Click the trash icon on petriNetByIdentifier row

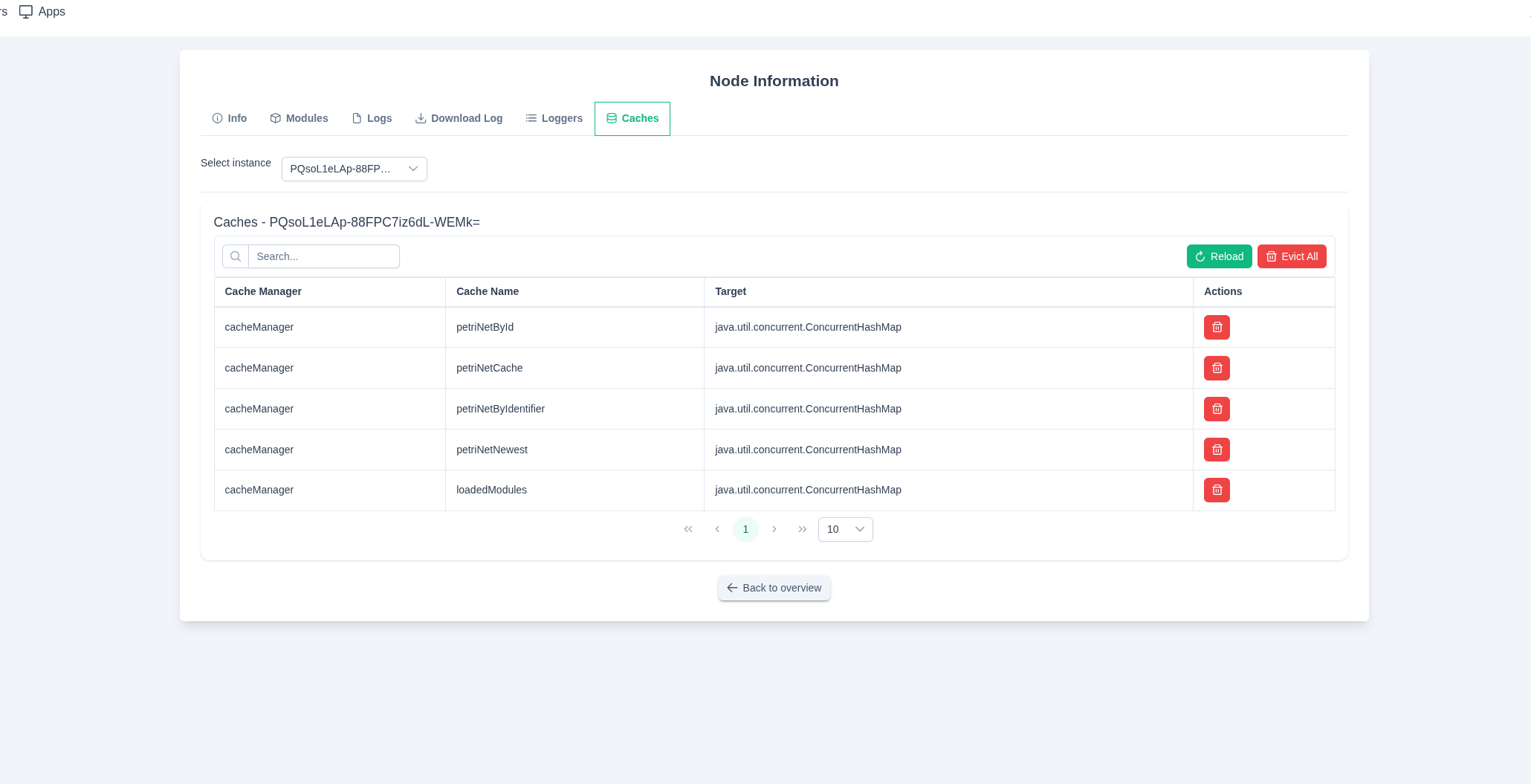(1217, 409)
